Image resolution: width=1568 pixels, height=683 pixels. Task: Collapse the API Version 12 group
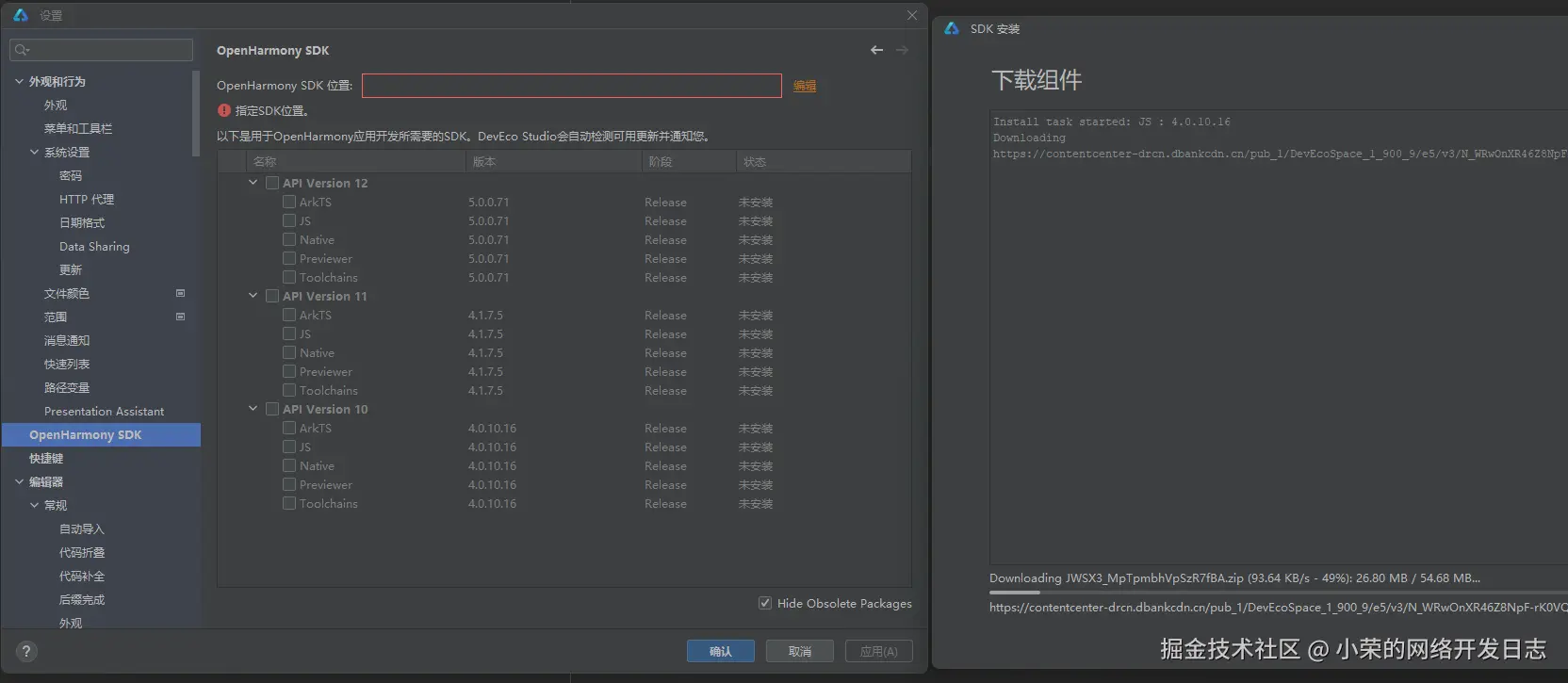(253, 183)
